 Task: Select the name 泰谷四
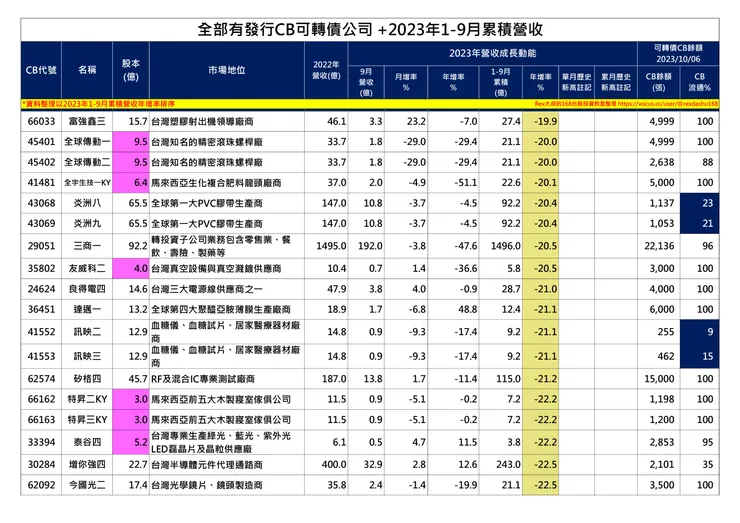(87, 442)
